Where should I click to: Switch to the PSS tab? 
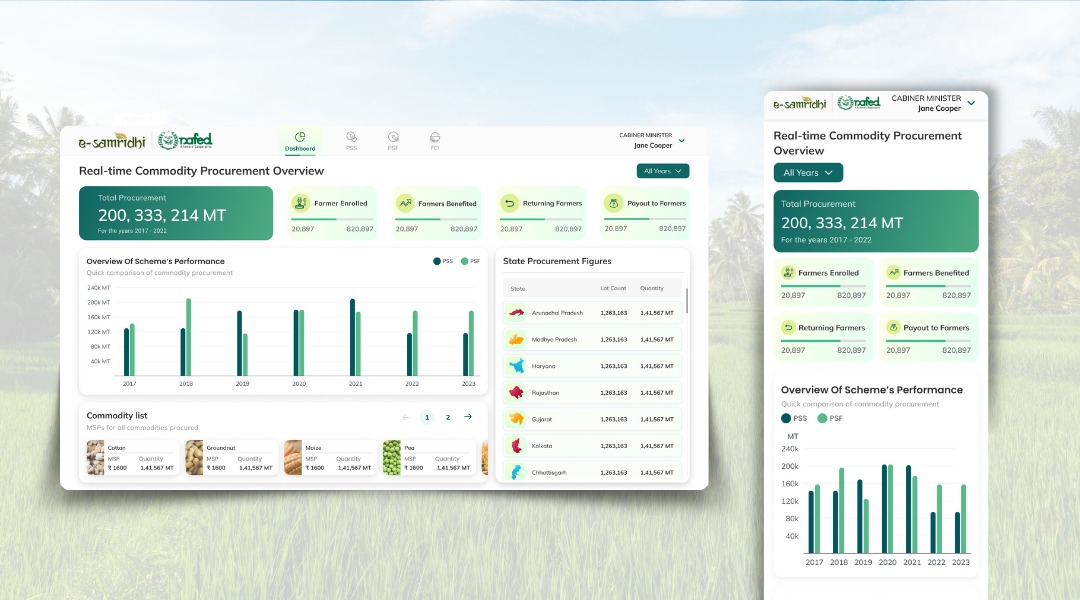click(351, 140)
